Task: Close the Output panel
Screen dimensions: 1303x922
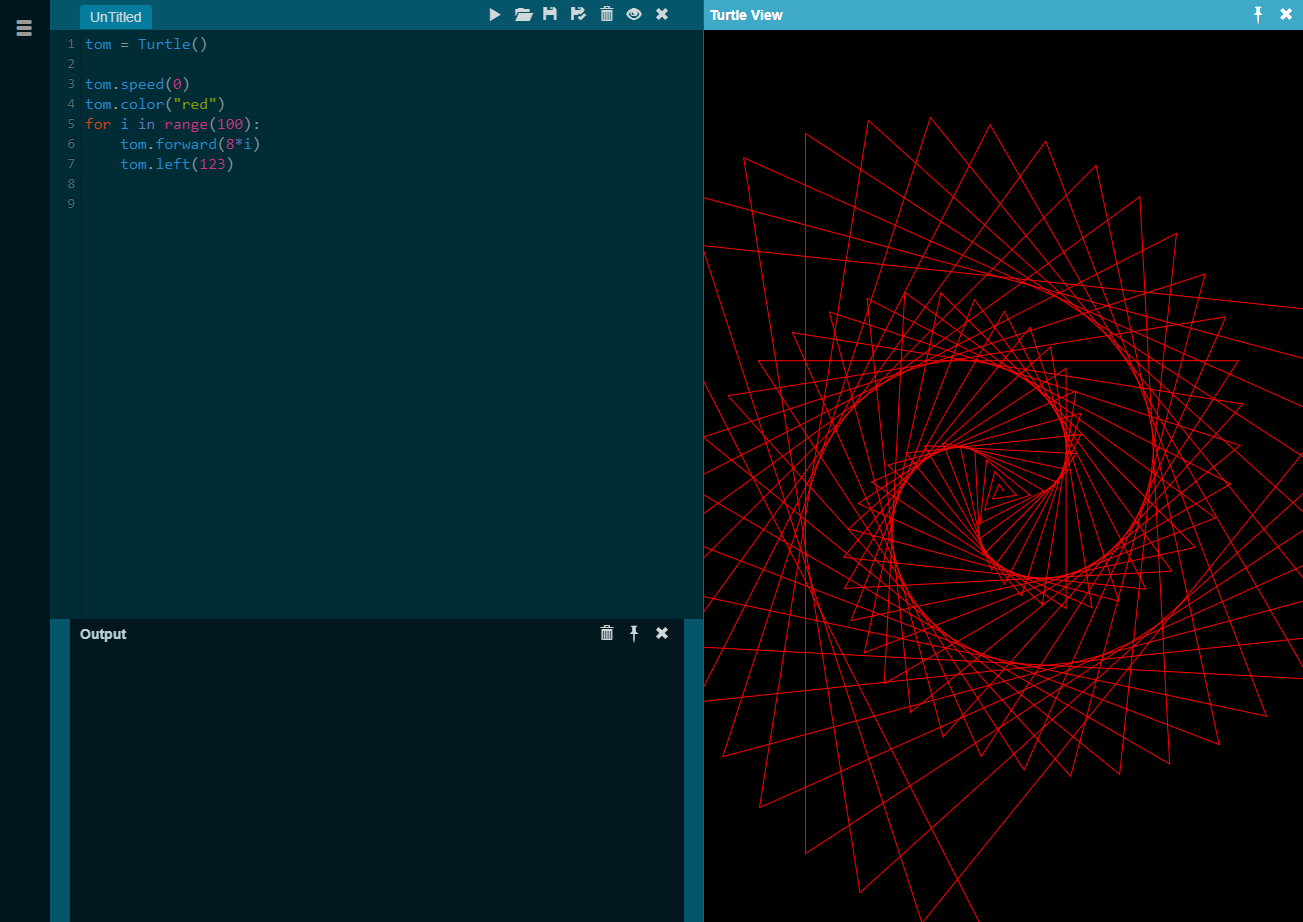Action: [x=661, y=633]
